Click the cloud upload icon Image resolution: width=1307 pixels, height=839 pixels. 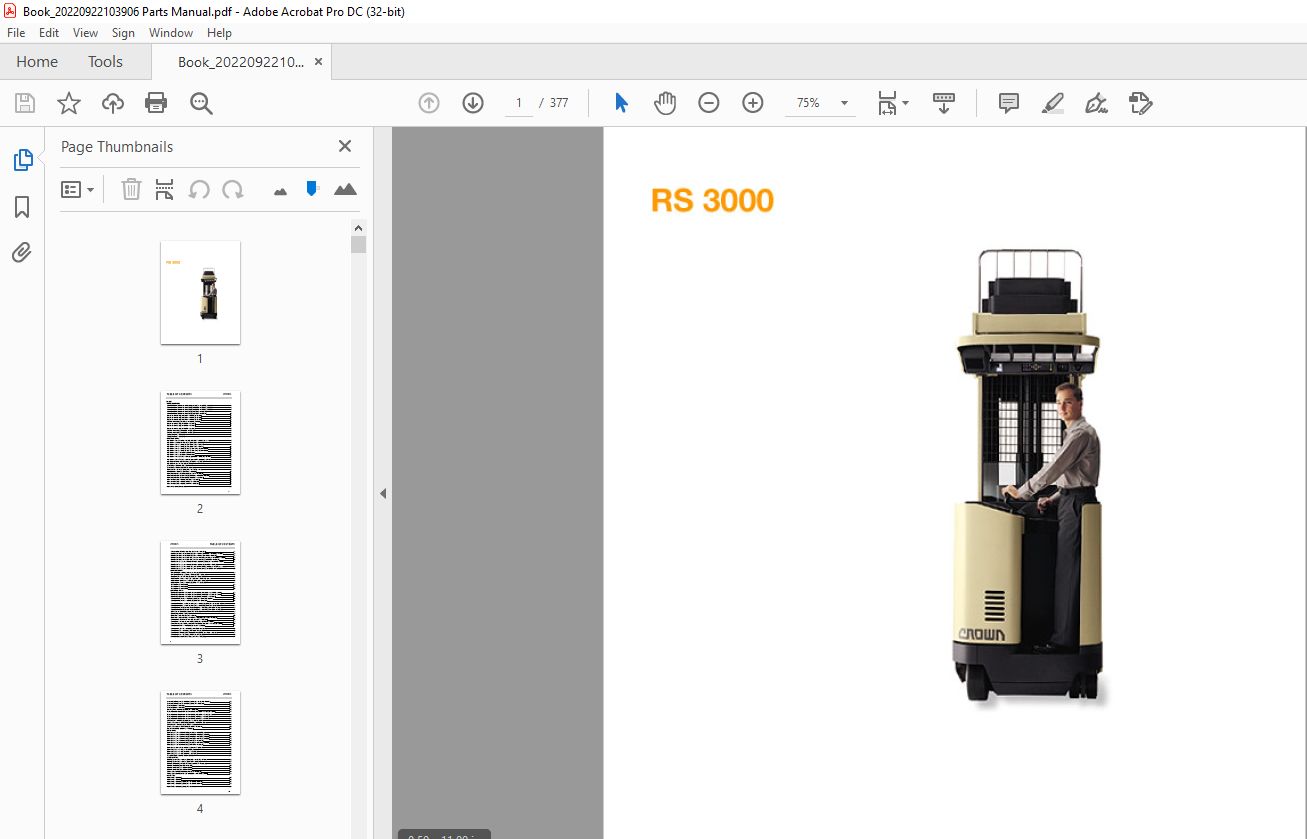point(113,103)
